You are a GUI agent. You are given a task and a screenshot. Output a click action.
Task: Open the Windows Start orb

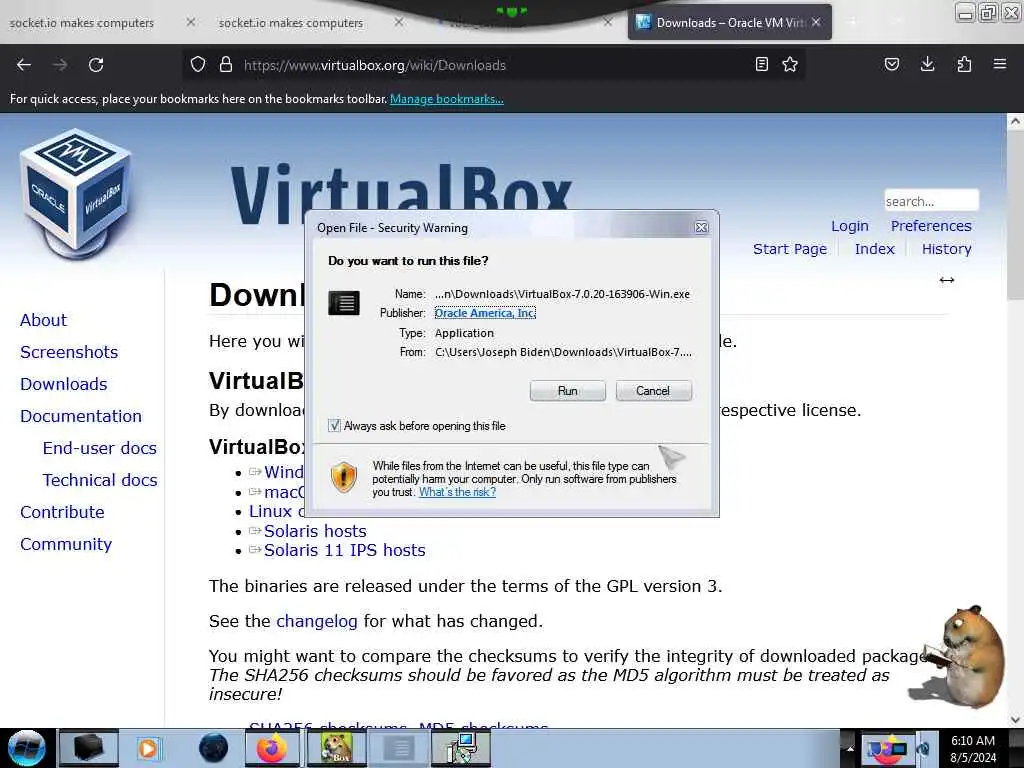click(26, 748)
